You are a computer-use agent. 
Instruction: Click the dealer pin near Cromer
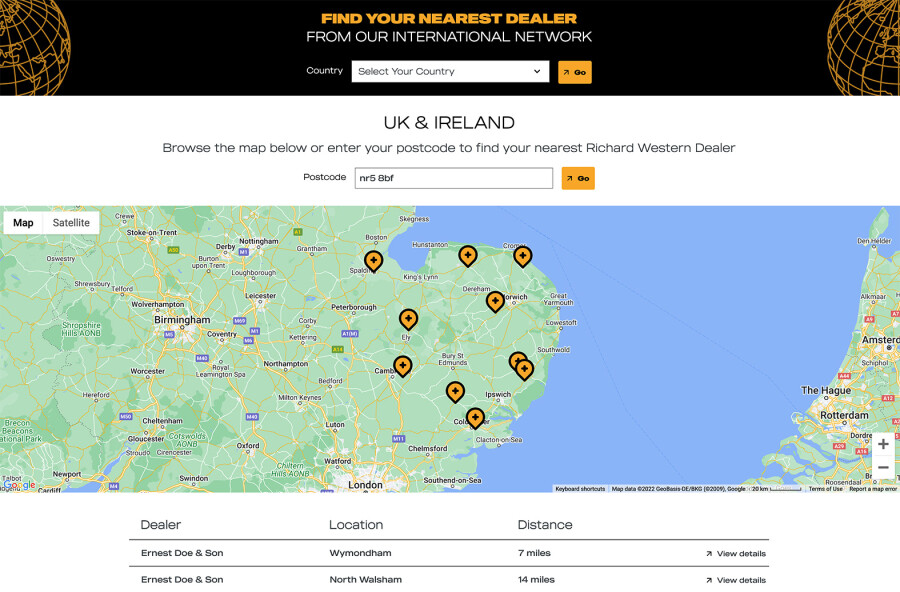522,256
